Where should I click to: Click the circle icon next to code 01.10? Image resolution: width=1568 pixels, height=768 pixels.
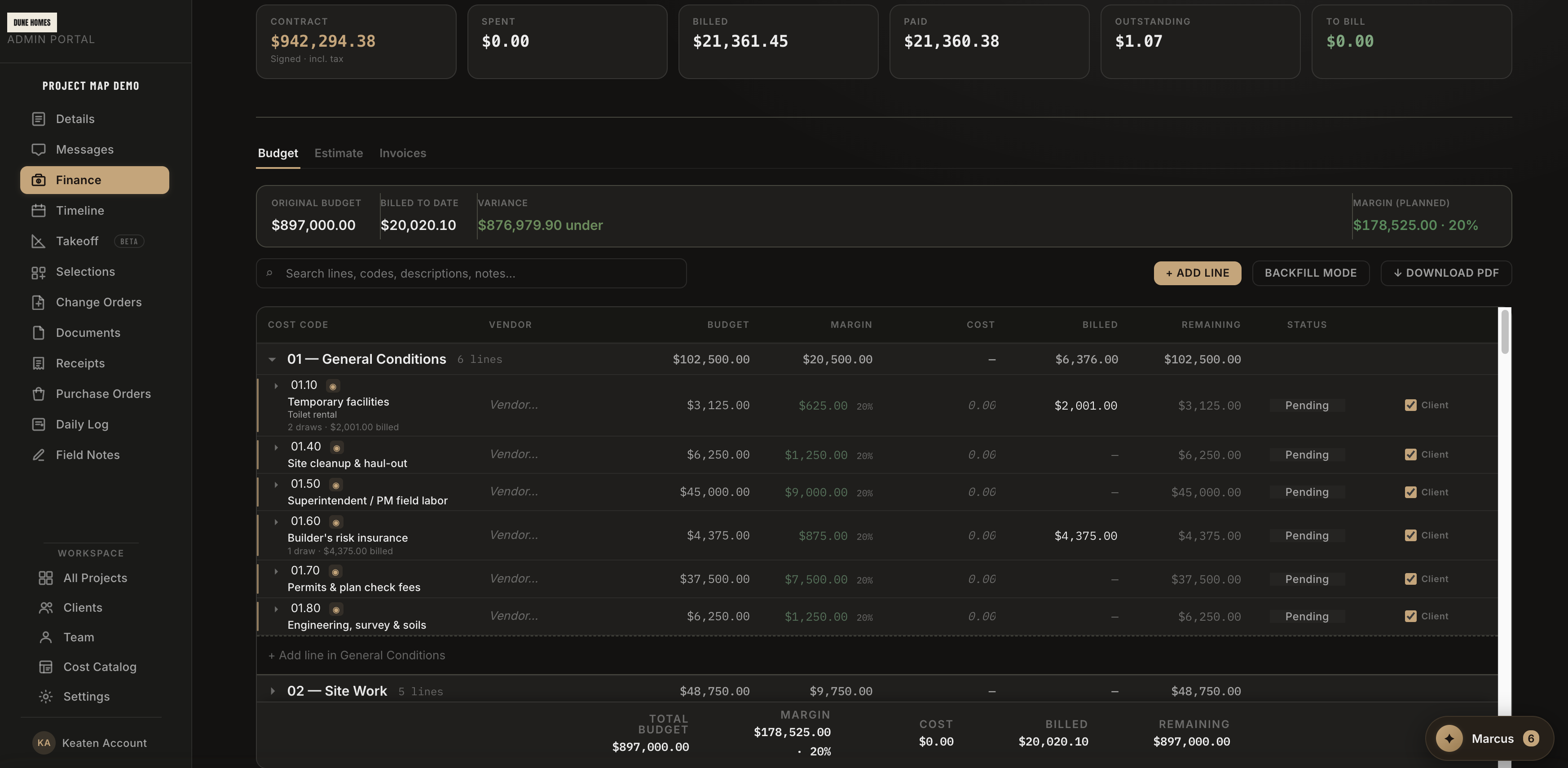333,386
